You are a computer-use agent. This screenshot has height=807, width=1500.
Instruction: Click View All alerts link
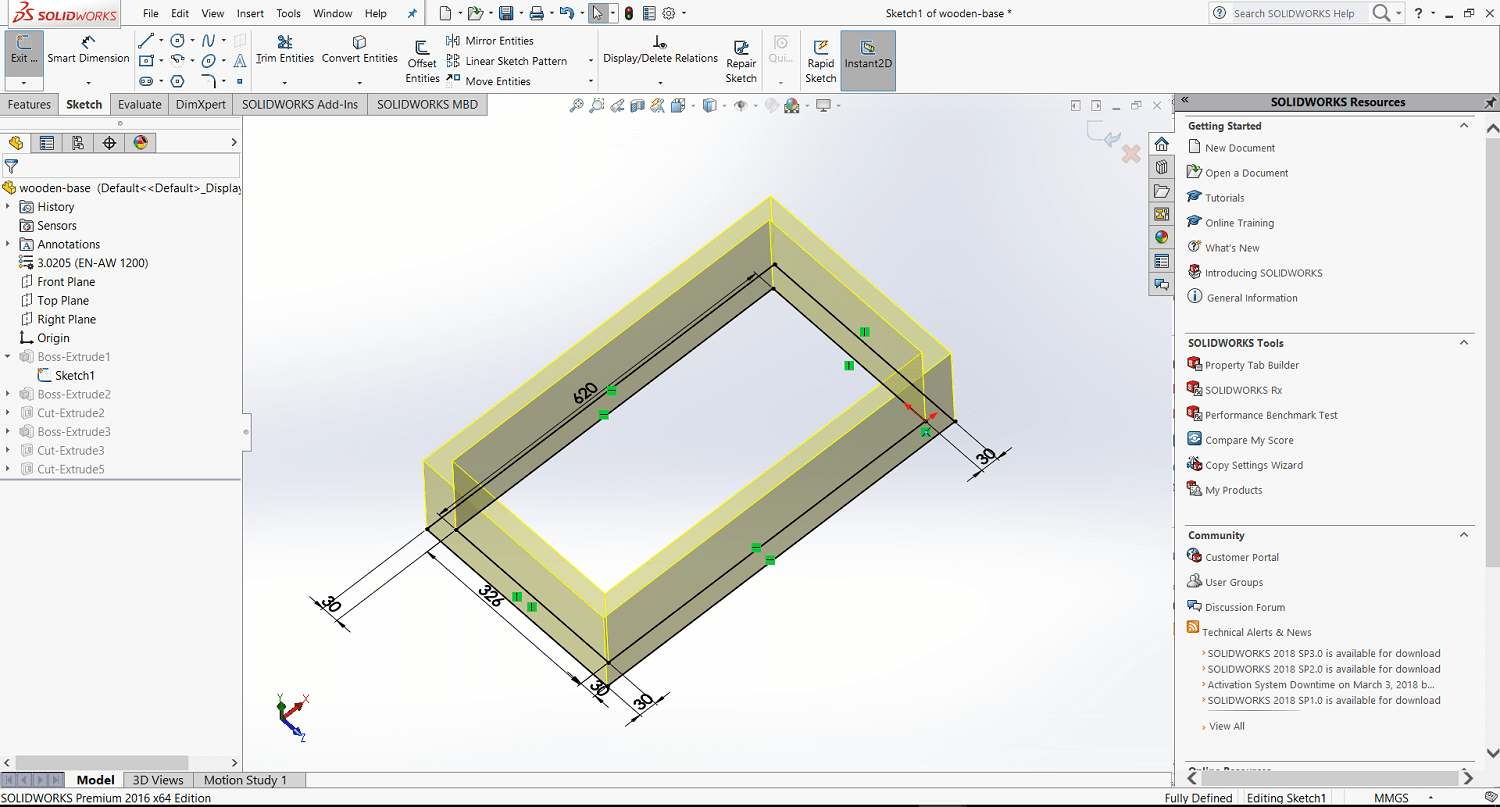[x=1227, y=726]
